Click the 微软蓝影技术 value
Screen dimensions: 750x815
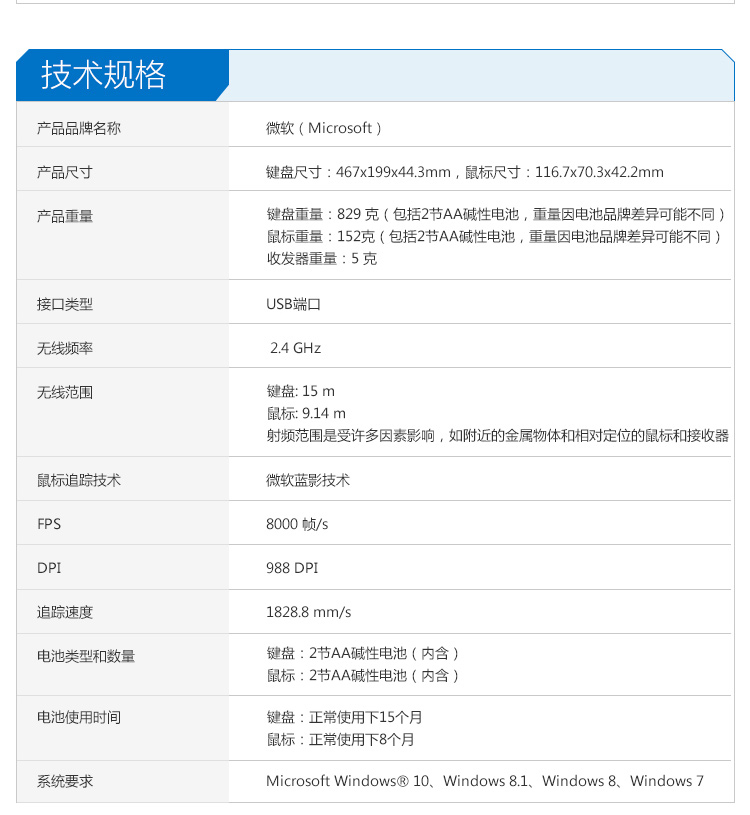point(308,480)
